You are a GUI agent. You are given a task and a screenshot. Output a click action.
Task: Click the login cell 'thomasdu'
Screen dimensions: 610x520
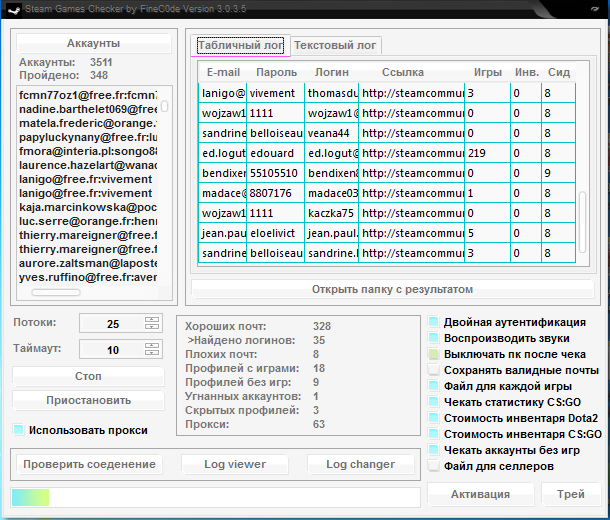pos(331,93)
